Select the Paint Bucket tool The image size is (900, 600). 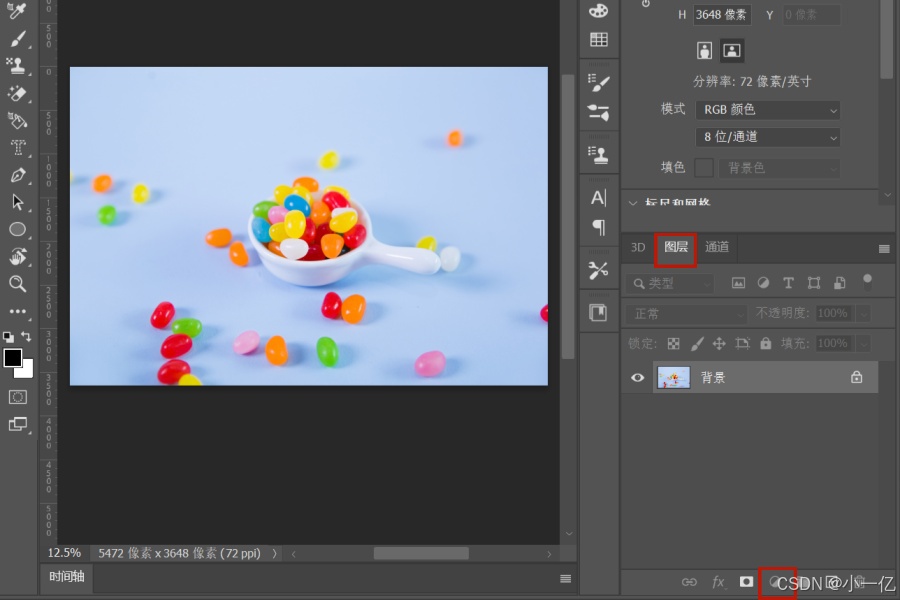[17, 121]
